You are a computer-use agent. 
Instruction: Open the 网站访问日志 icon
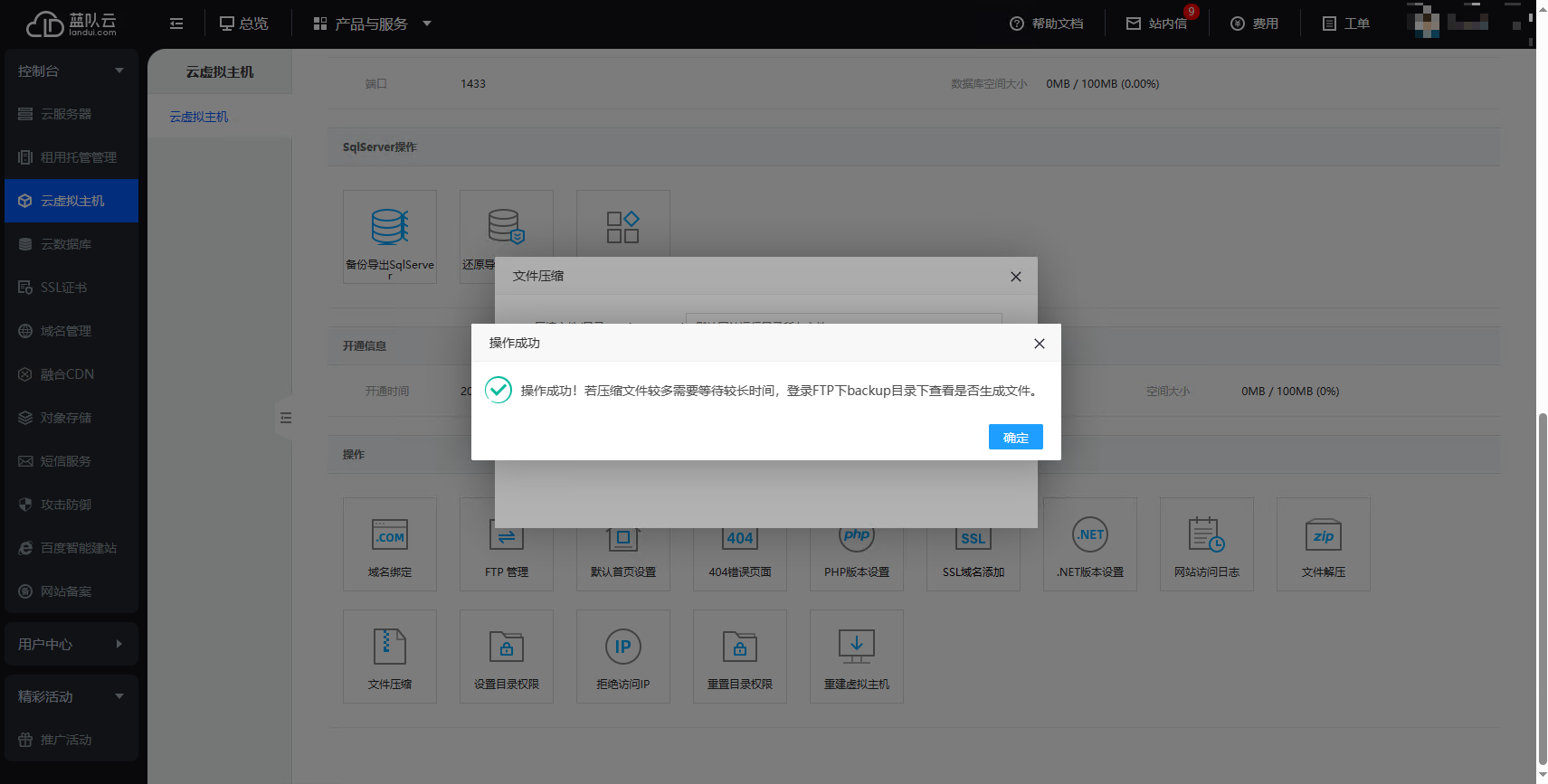1206,544
